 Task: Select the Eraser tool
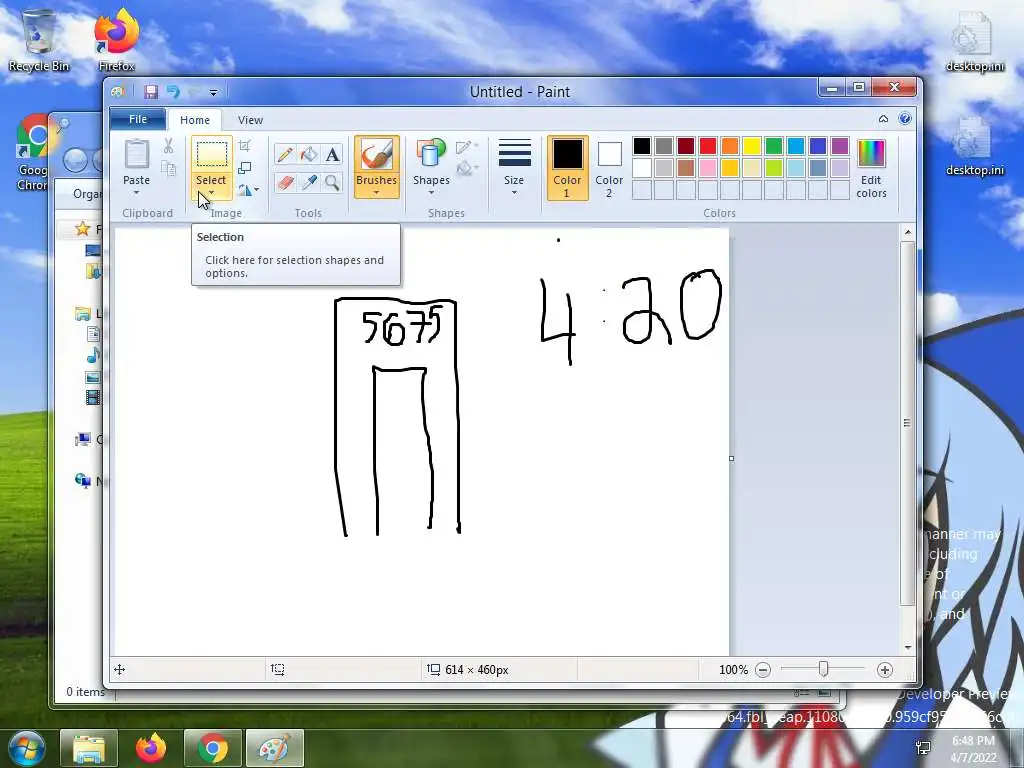tap(285, 182)
